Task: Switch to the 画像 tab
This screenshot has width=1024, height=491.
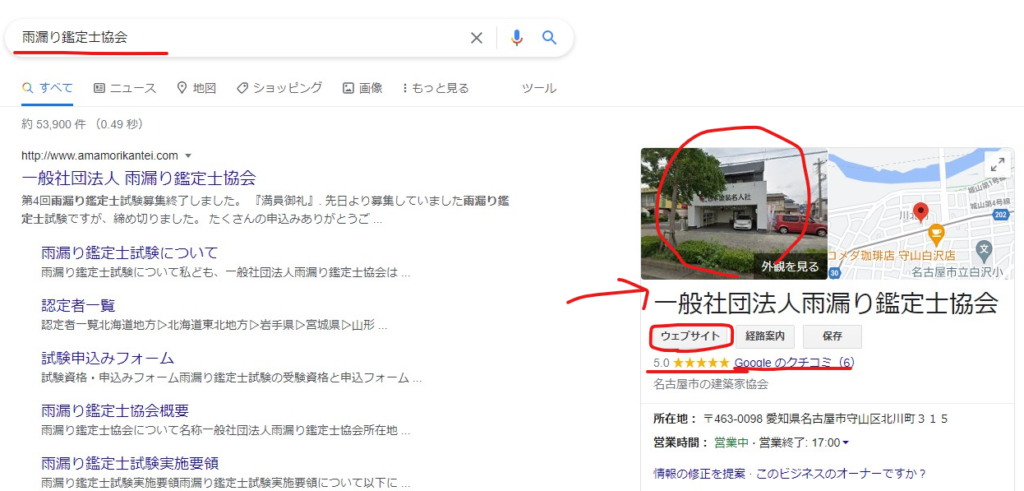Action: [362, 88]
